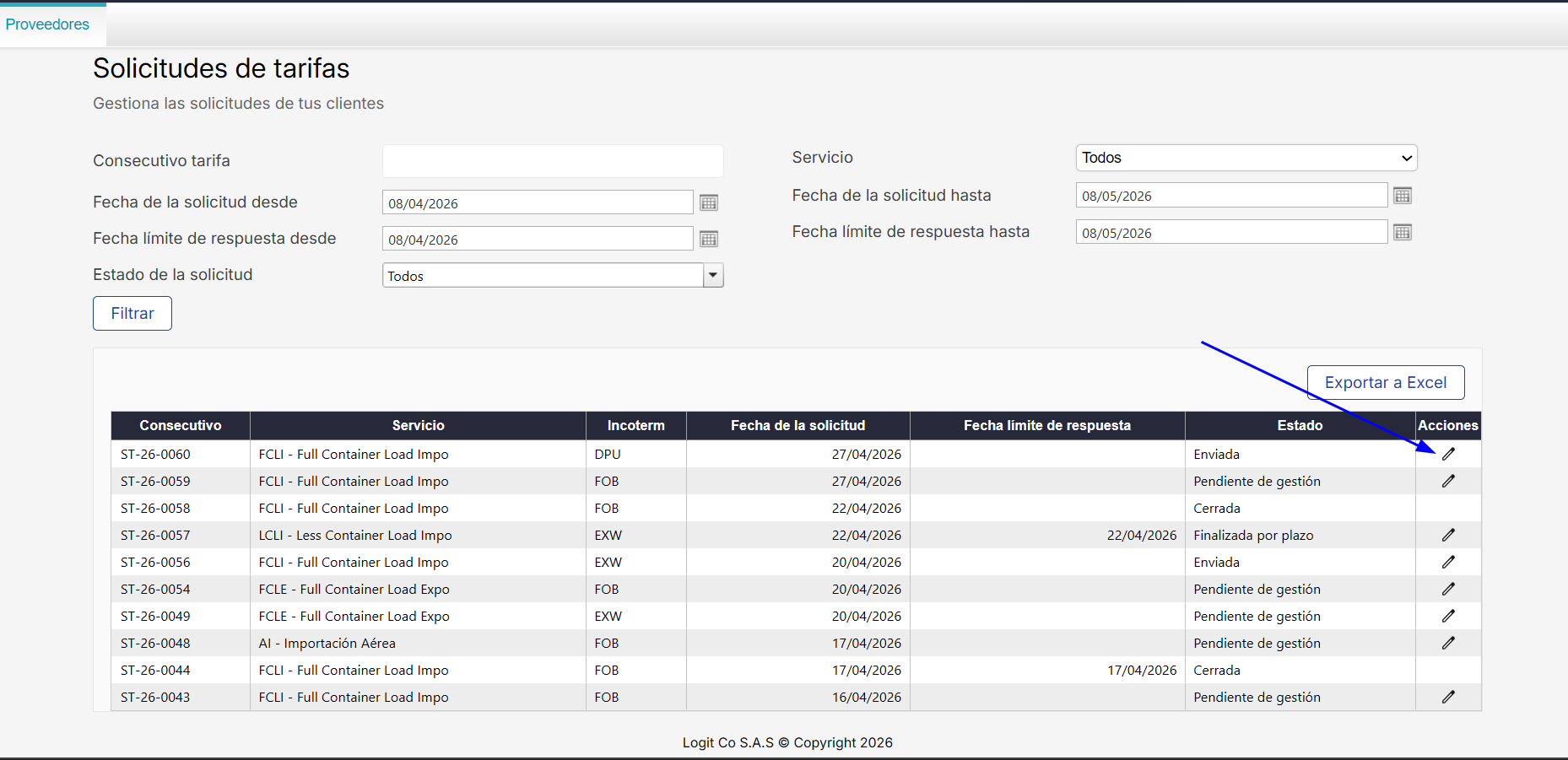This screenshot has height=760, width=1568.
Task: Click the Fecha de la solicitud desde field
Action: click(538, 202)
